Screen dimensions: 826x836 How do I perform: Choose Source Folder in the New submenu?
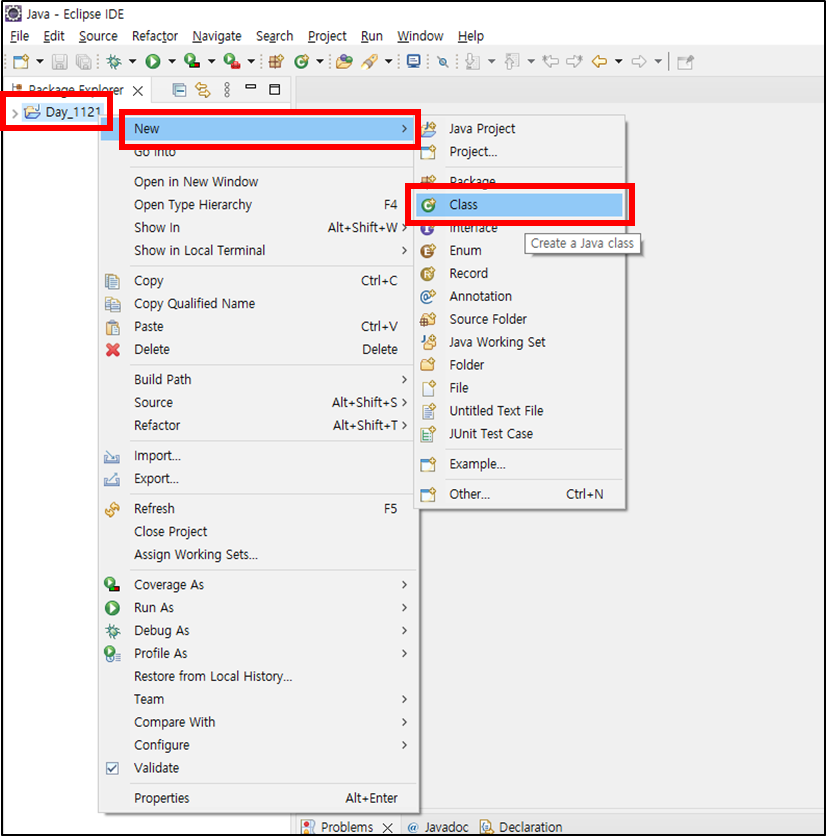[x=520, y=319]
